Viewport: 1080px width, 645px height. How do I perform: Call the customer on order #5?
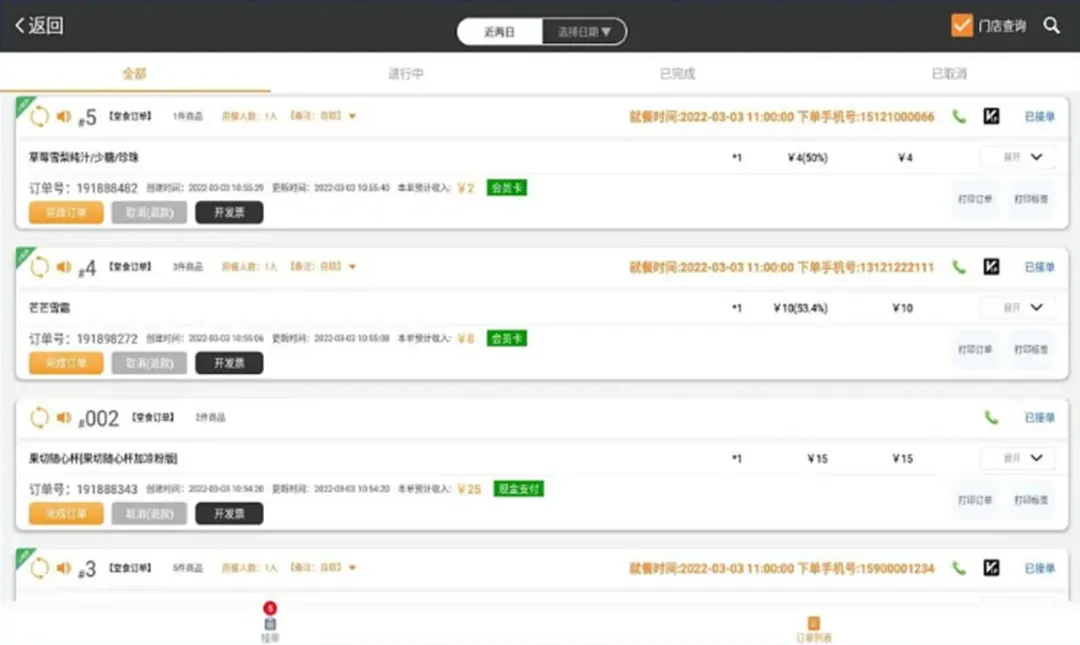tap(959, 116)
